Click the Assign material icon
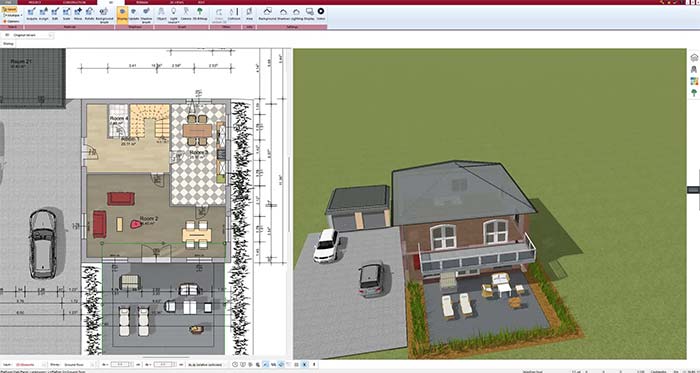This screenshot has height=373, width=700. (x=43, y=14)
